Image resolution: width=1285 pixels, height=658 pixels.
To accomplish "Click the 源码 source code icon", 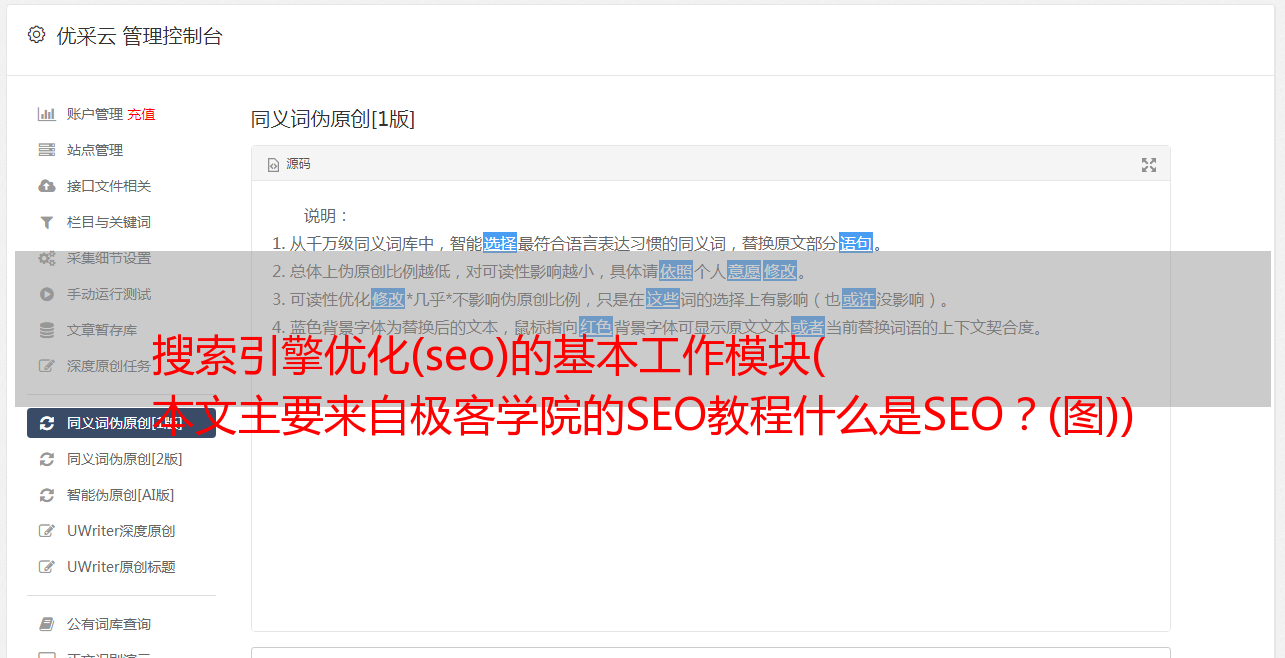I will coord(273,165).
